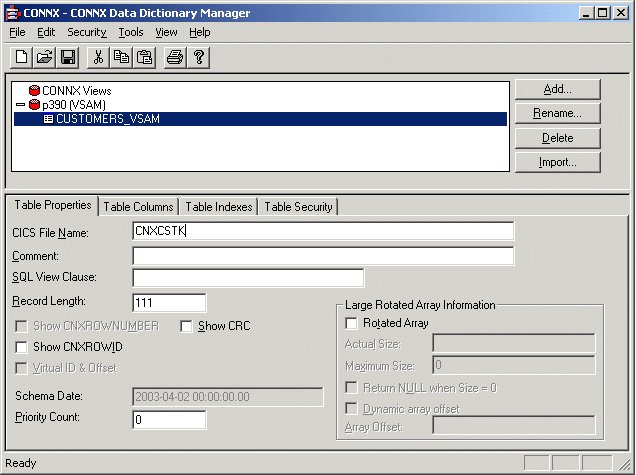The width and height of the screenshot is (636, 475).
Task: Click the window resize grip in status bar
Action: (624, 464)
